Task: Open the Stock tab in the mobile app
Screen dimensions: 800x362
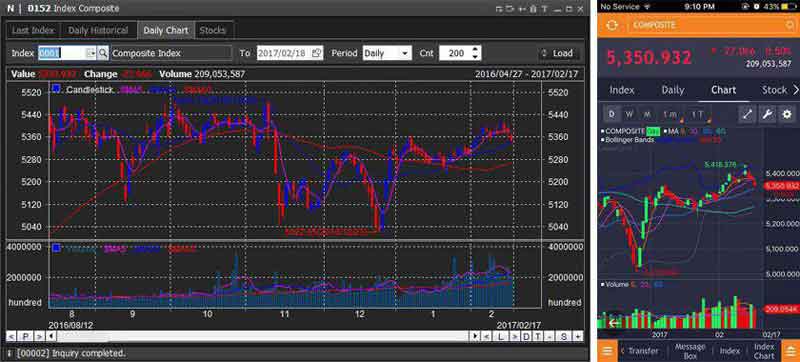Action: (x=773, y=90)
